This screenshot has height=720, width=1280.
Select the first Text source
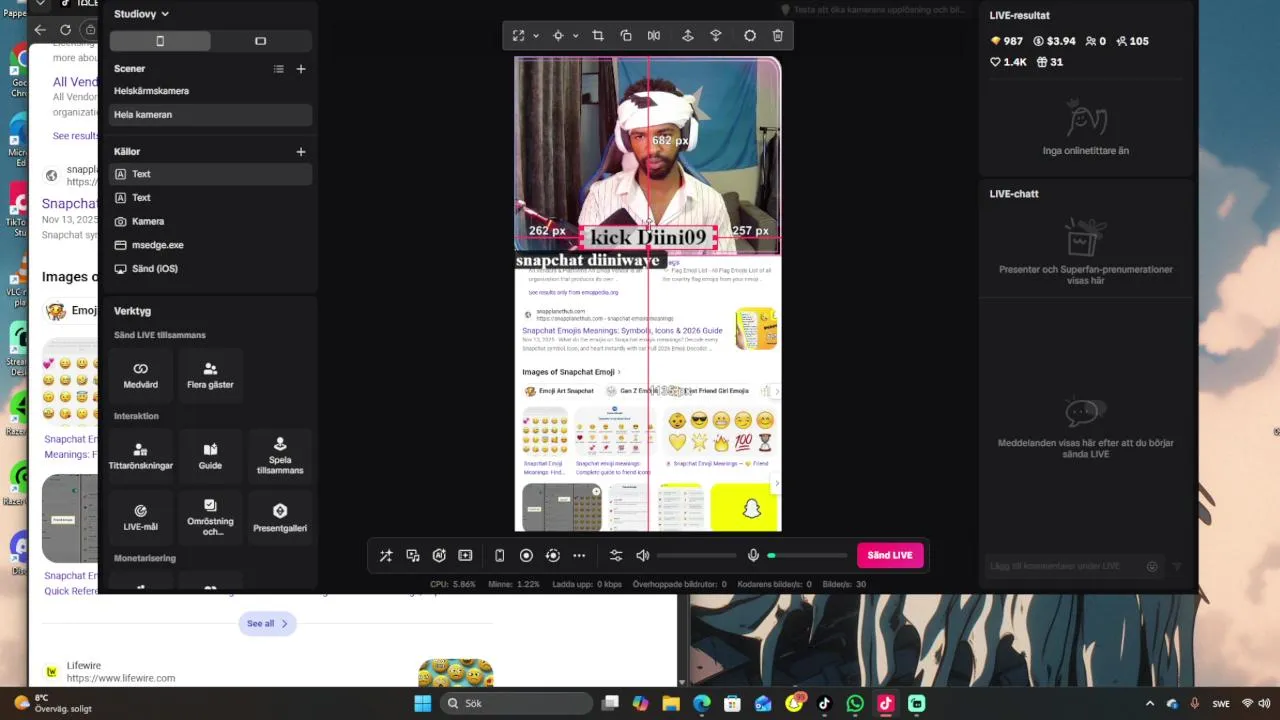pos(210,174)
